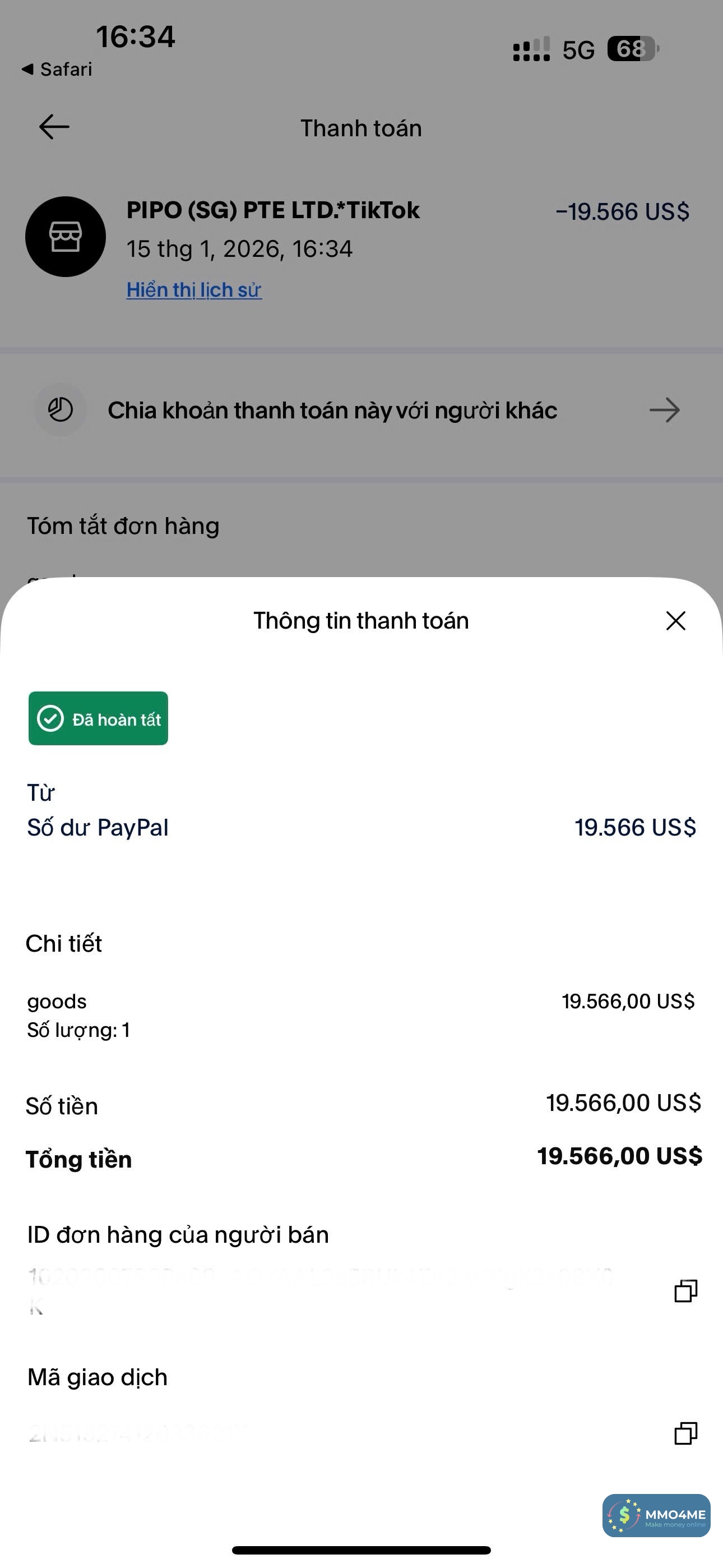Close the Thông tin thanh toán sheet
The width and height of the screenshot is (723, 1568).
click(x=675, y=621)
